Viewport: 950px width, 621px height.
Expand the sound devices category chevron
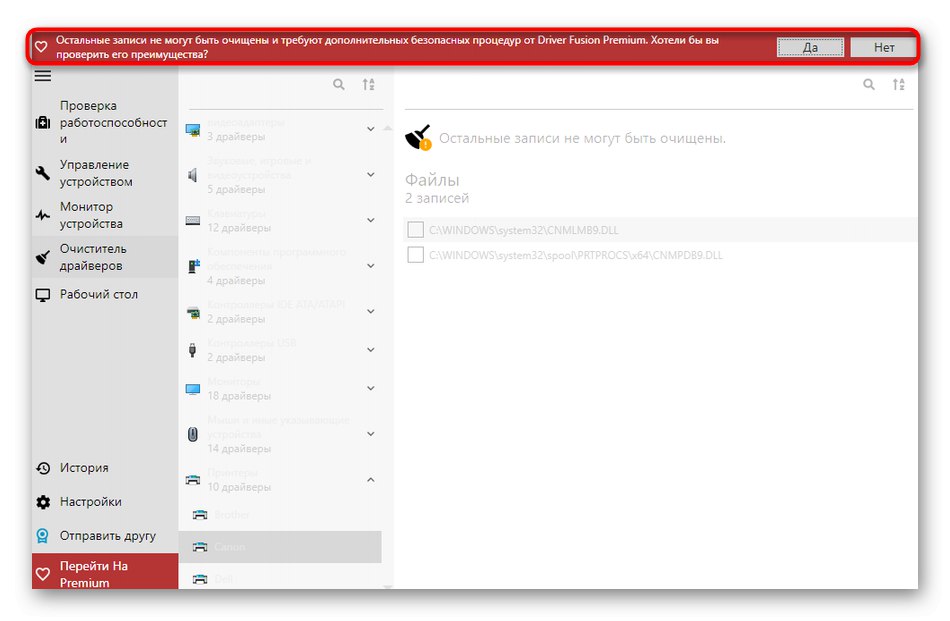[371, 174]
